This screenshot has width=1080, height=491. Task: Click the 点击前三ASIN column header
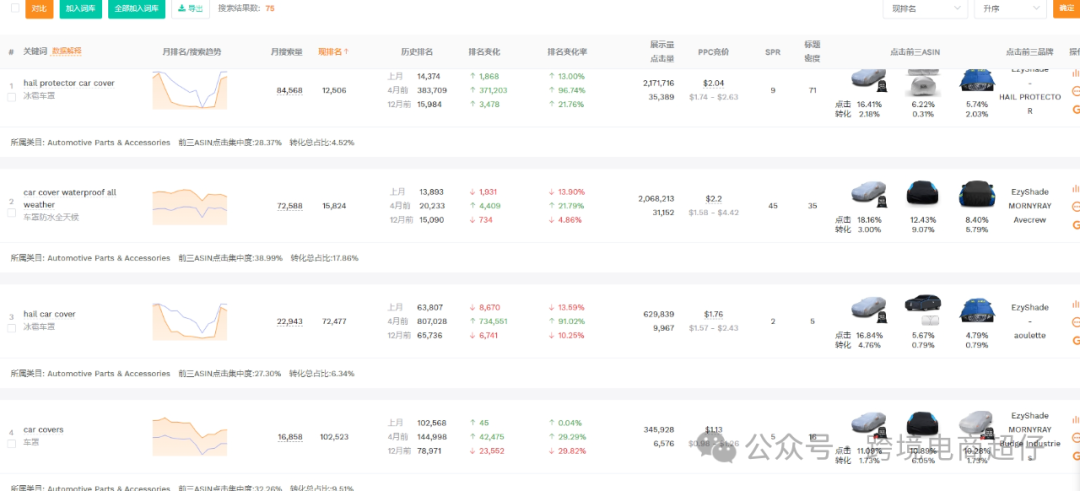tap(915, 52)
